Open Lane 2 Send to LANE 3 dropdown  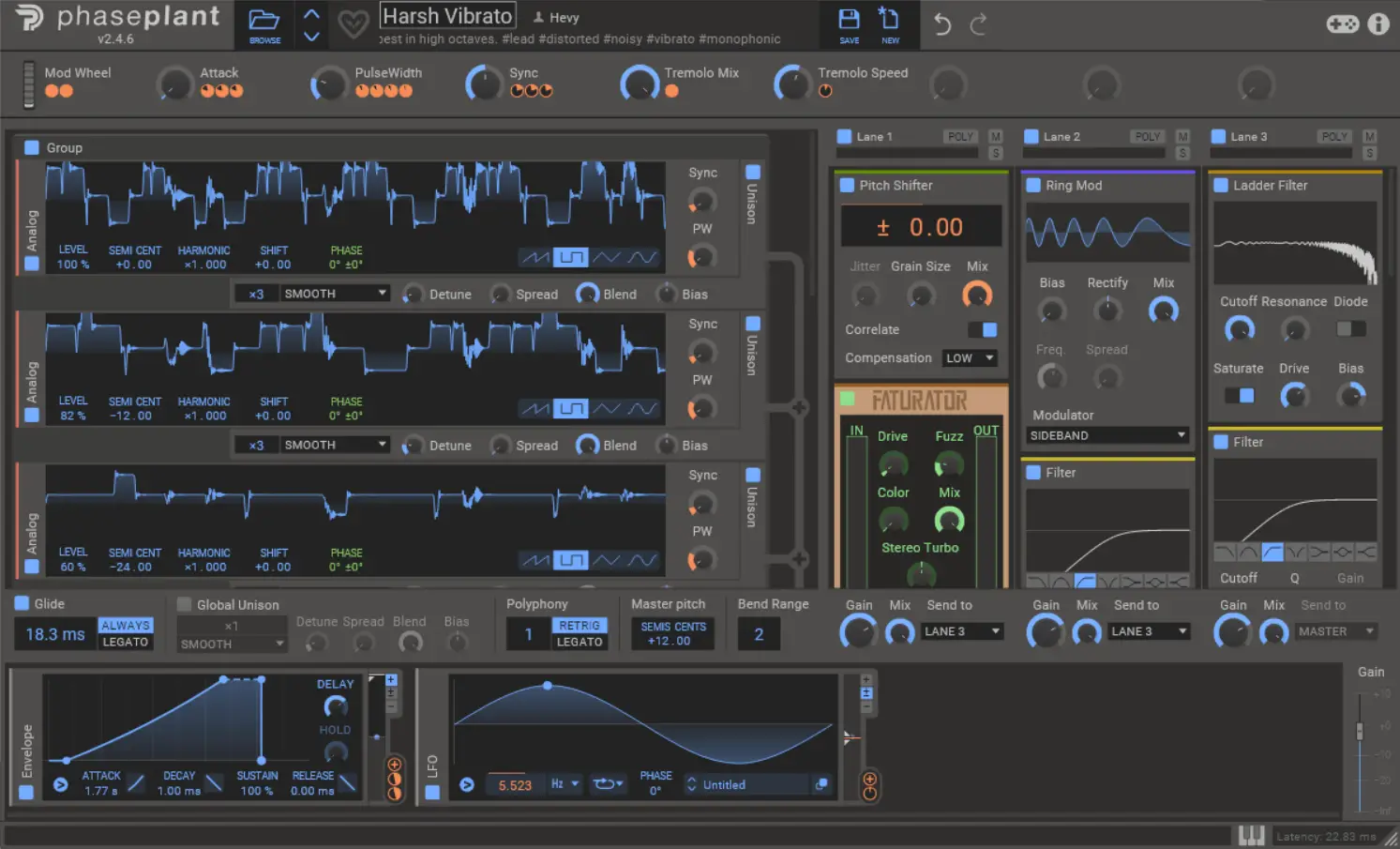pos(1149,631)
